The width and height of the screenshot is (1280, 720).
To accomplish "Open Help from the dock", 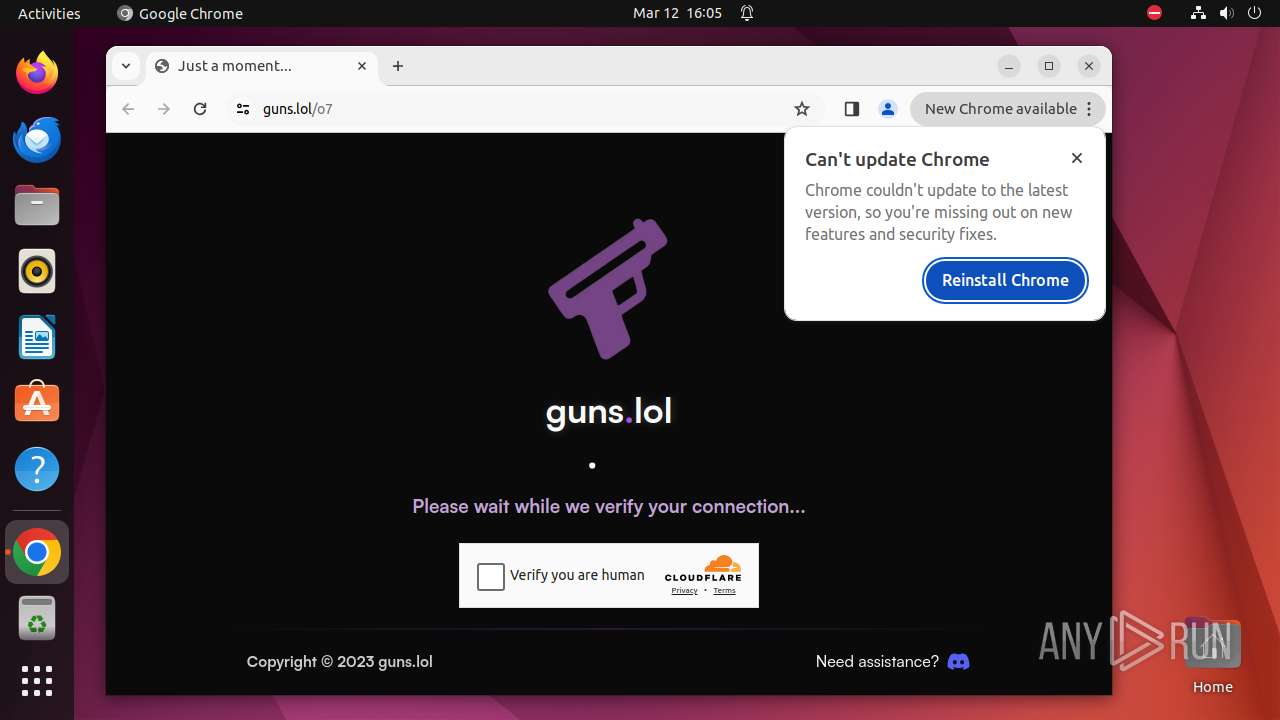I will click(37, 469).
